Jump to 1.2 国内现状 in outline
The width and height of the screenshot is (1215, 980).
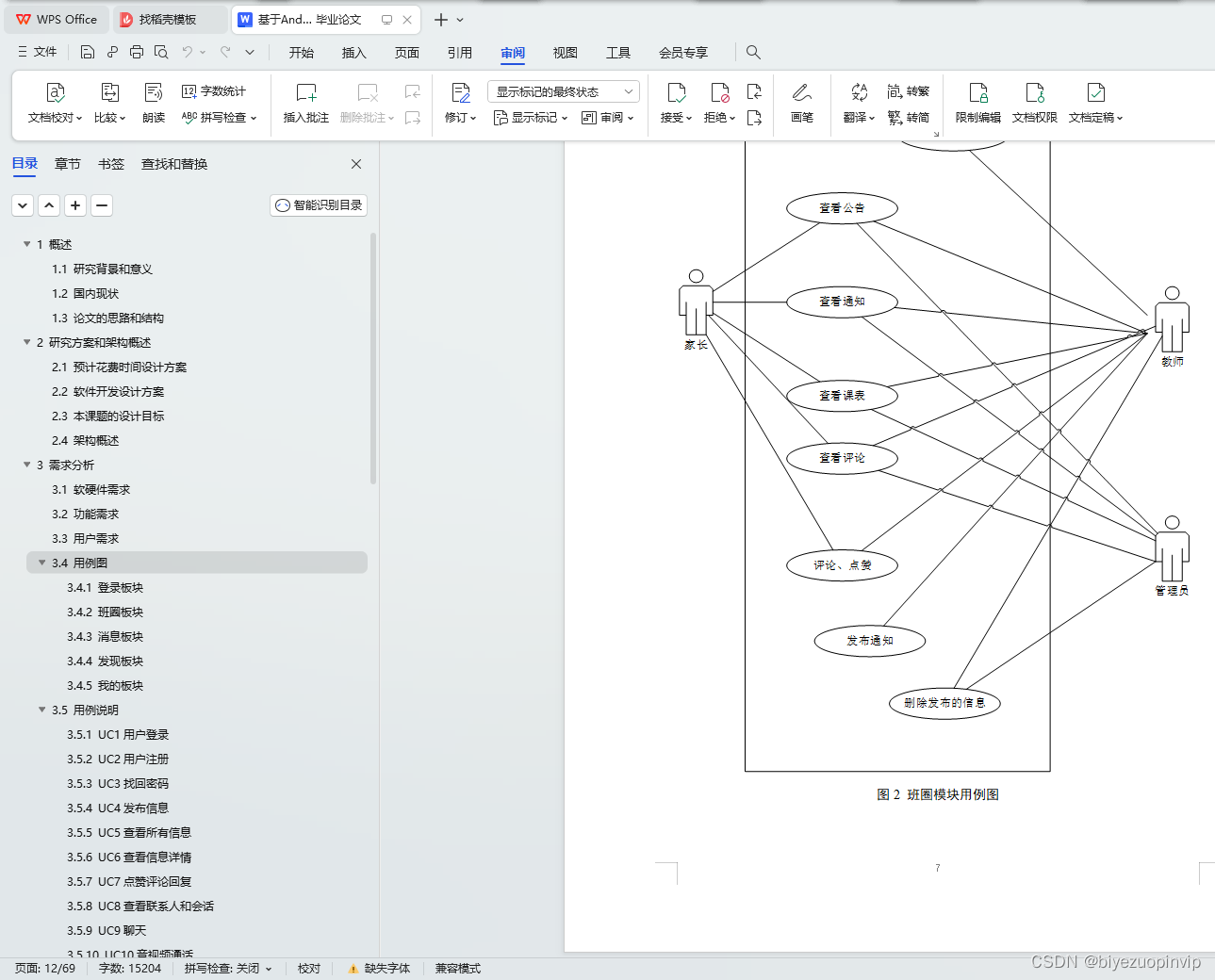85,294
